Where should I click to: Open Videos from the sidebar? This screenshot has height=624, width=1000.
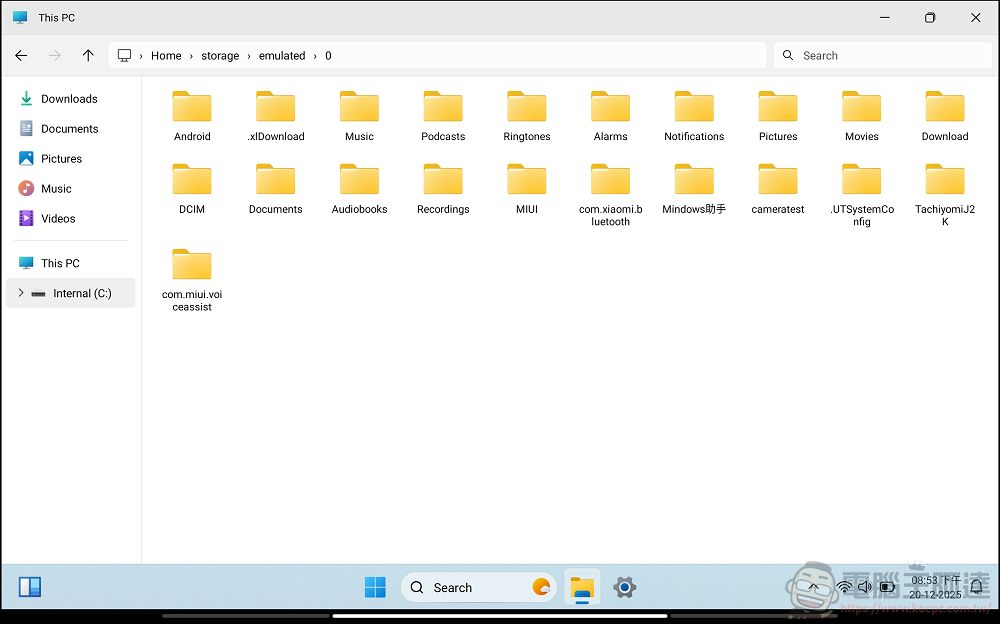[58, 218]
